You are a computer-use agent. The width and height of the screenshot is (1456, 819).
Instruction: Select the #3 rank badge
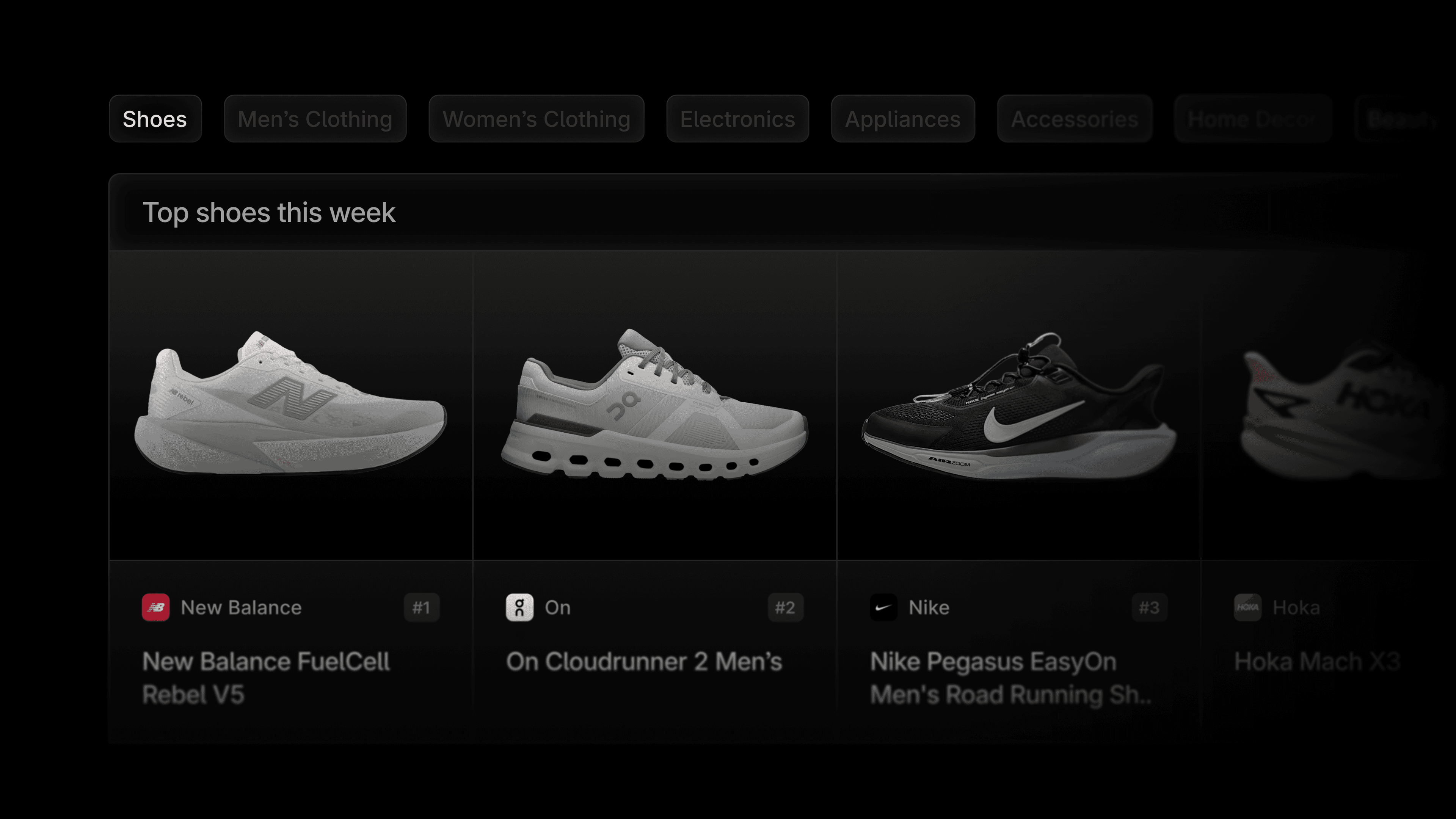coord(1150,607)
